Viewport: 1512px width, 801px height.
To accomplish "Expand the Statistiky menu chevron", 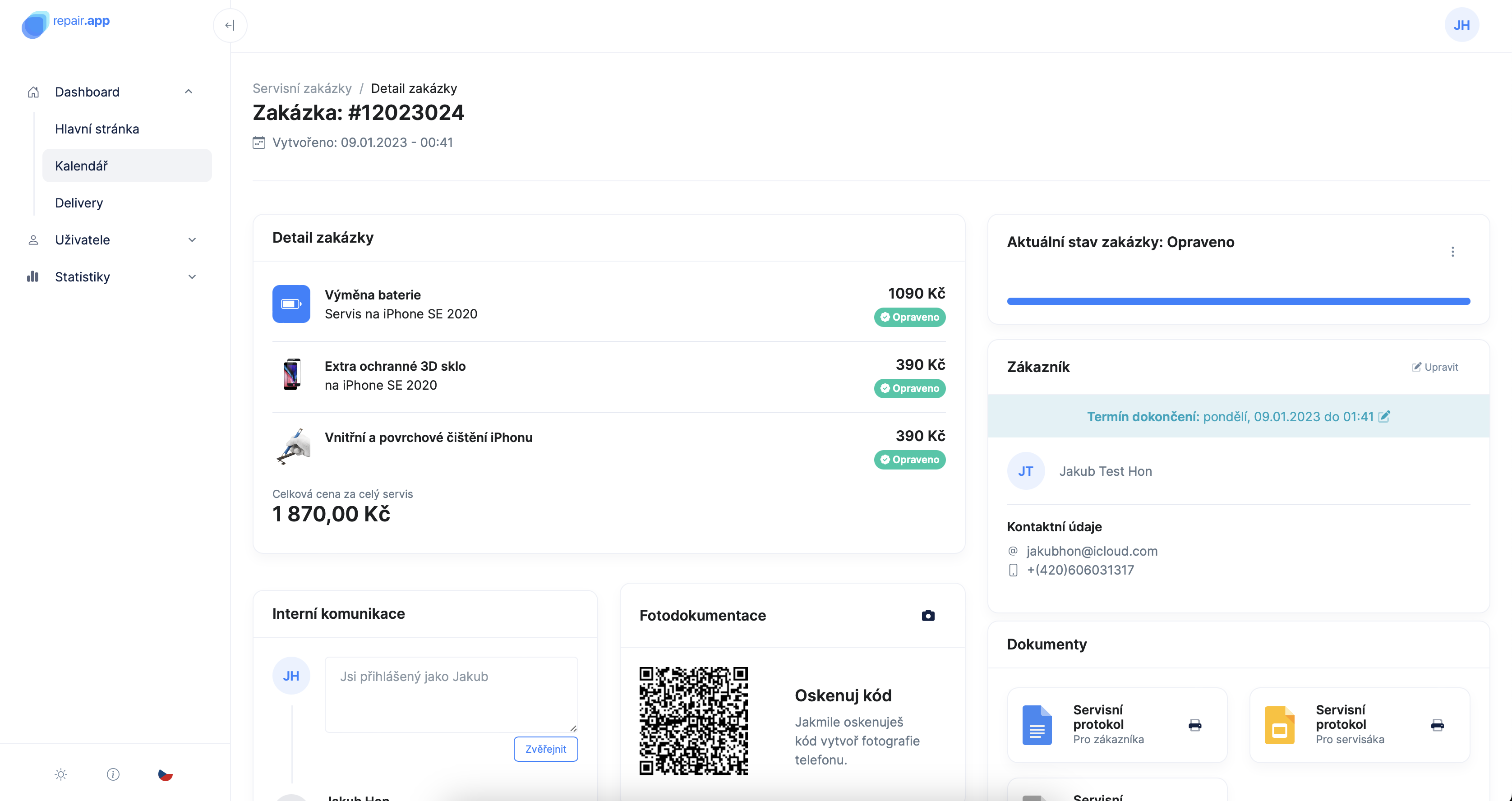I will (192, 276).
